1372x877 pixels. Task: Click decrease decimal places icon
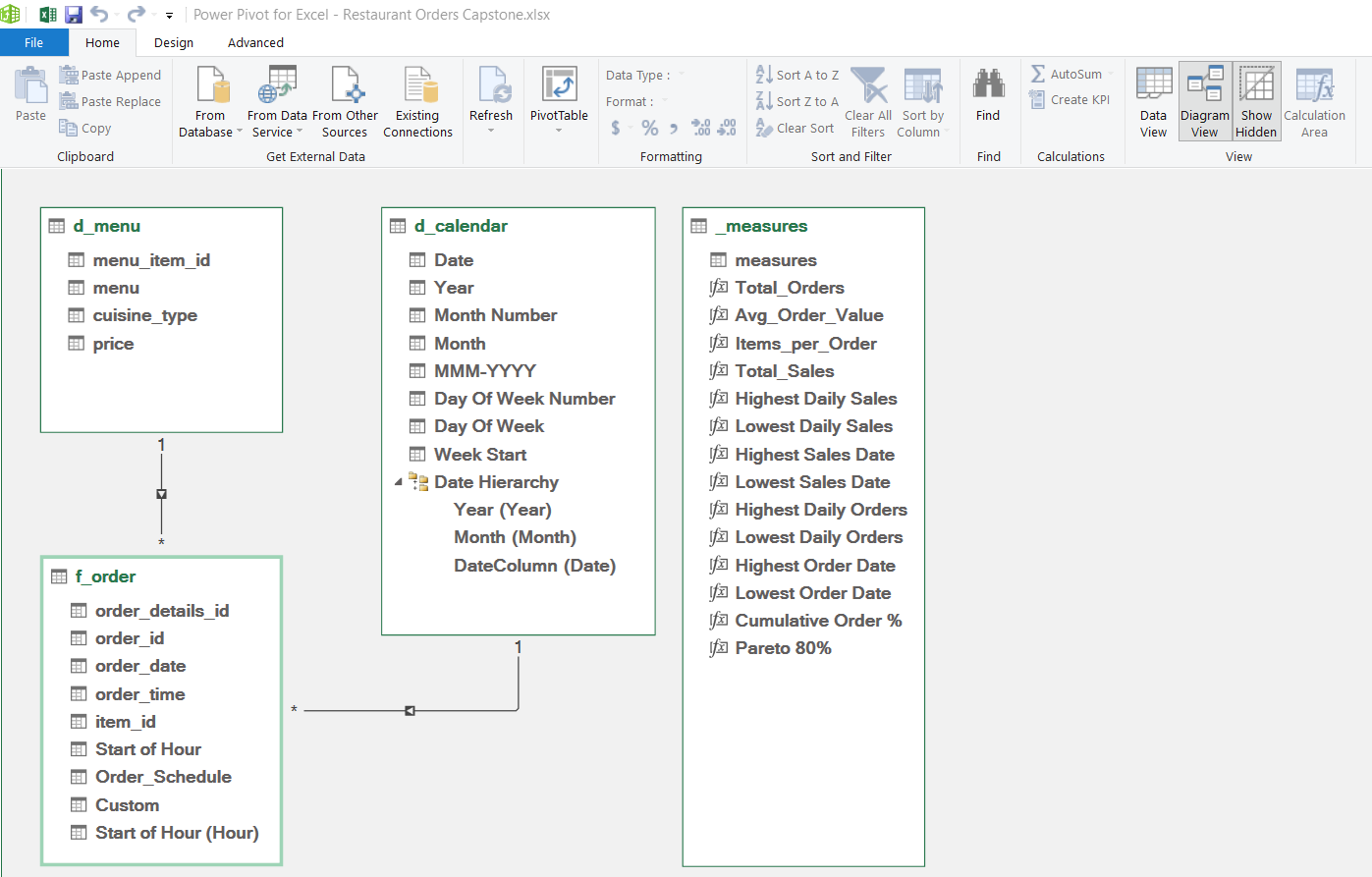727,128
